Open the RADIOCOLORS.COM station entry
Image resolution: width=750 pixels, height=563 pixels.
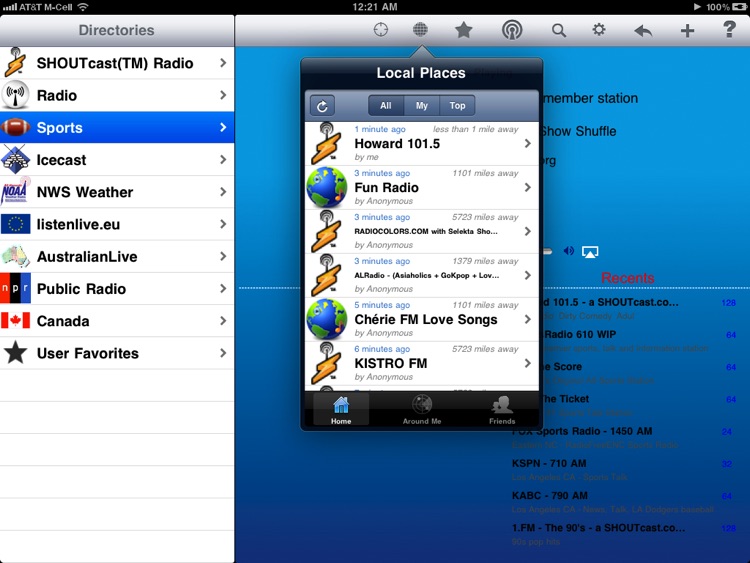point(421,232)
